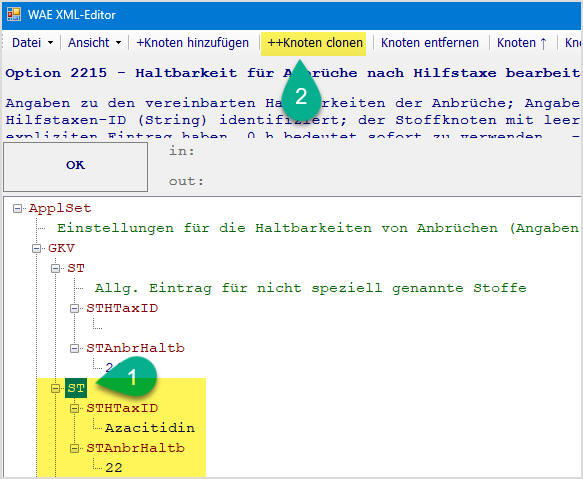The image size is (583, 479).
Task: Select the Azacitidin value entry
Action: (x=150, y=428)
